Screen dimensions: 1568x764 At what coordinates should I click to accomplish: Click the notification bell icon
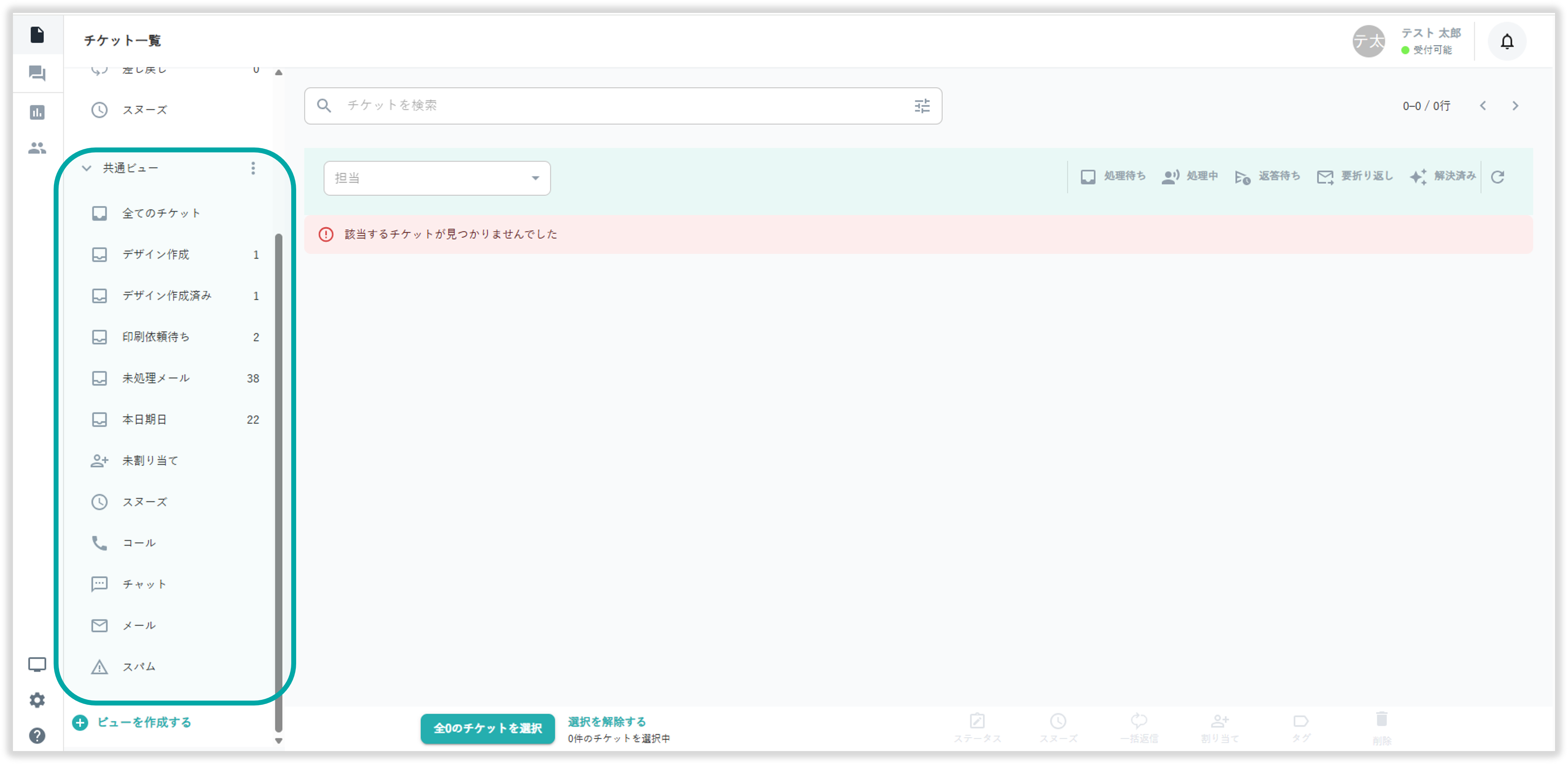tap(1507, 41)
